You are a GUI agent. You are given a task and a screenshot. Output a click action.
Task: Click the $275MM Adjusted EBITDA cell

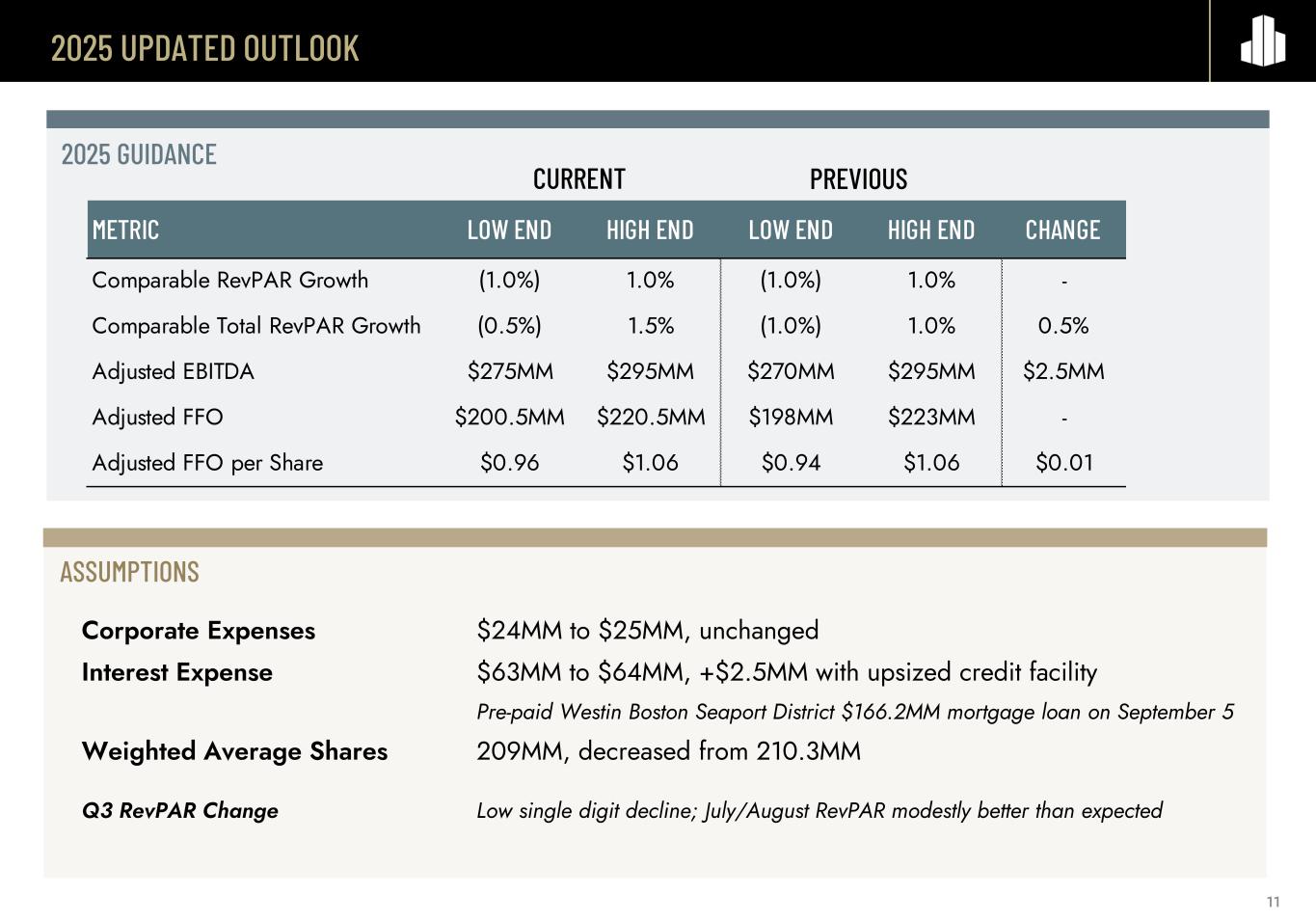pos(509,371)
